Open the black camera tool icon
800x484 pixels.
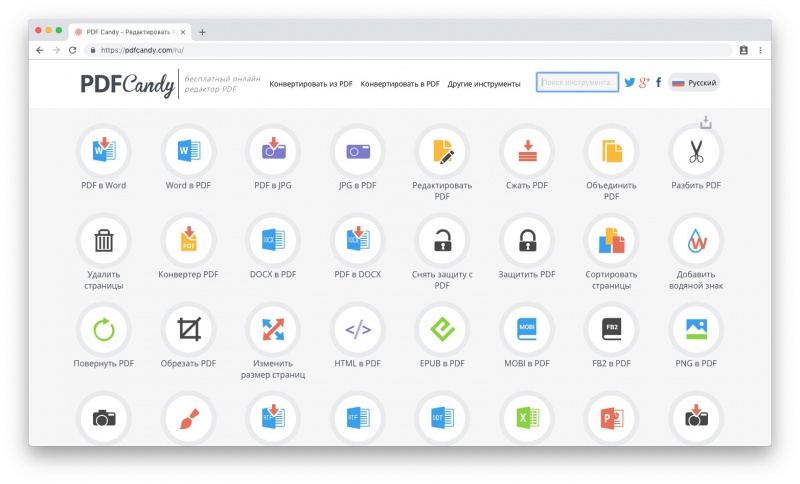coord(104,418)
